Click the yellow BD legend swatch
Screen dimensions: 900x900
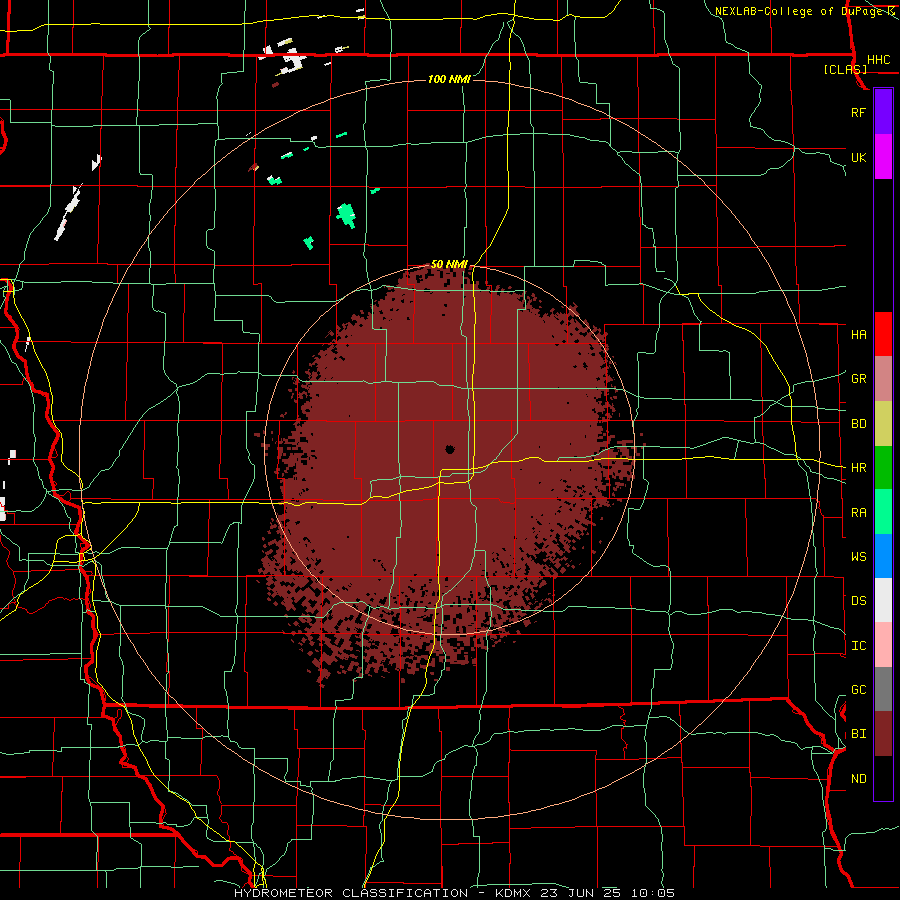(883, 424)
